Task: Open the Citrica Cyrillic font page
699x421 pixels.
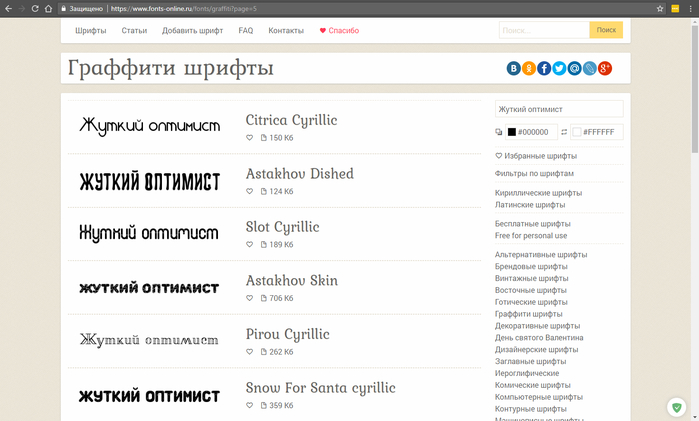Action: coord(292,120)
